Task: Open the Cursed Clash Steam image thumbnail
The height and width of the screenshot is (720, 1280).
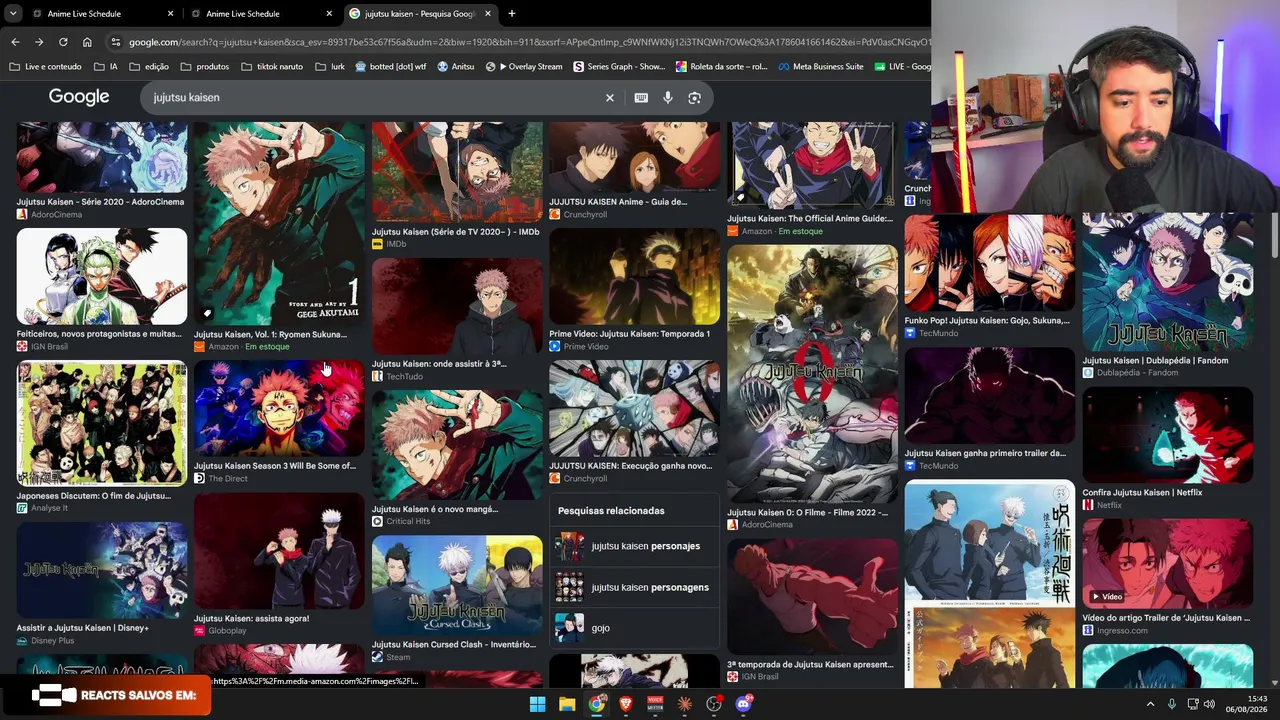Action: pos(457,586)
